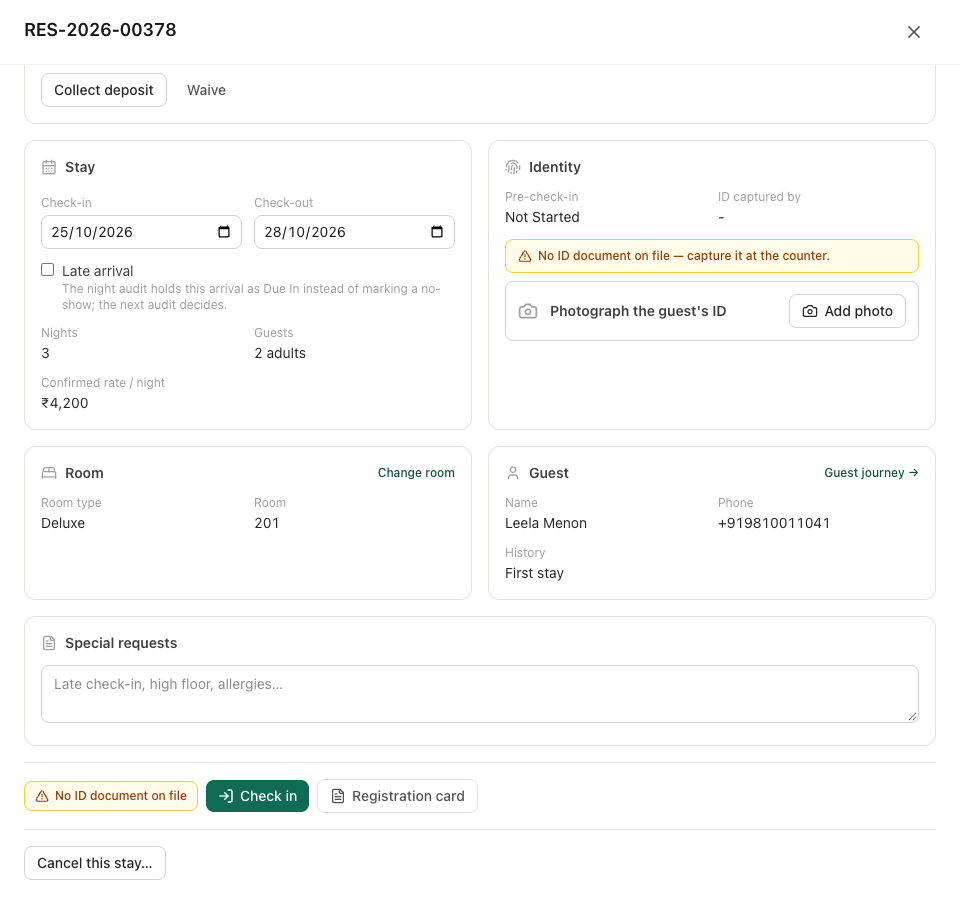Screen dimensions: 960x900
Task: Open the Registration card
Action: (397, 796)
